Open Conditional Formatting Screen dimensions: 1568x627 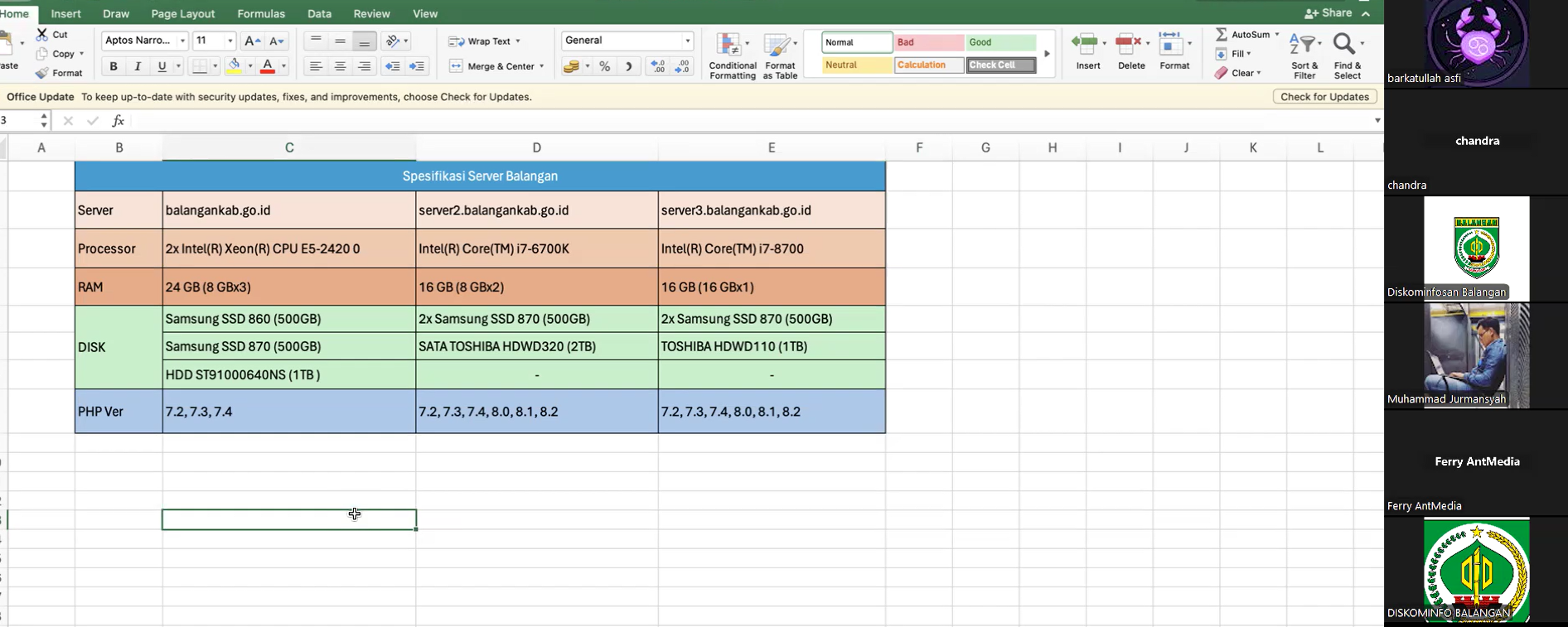[x=733, y=55]
